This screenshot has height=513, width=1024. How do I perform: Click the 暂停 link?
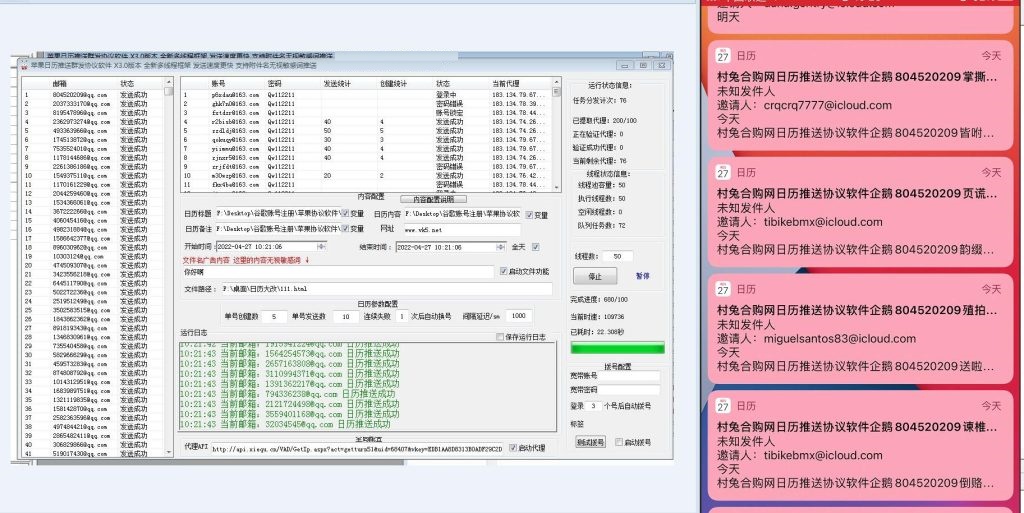[642, 276]
